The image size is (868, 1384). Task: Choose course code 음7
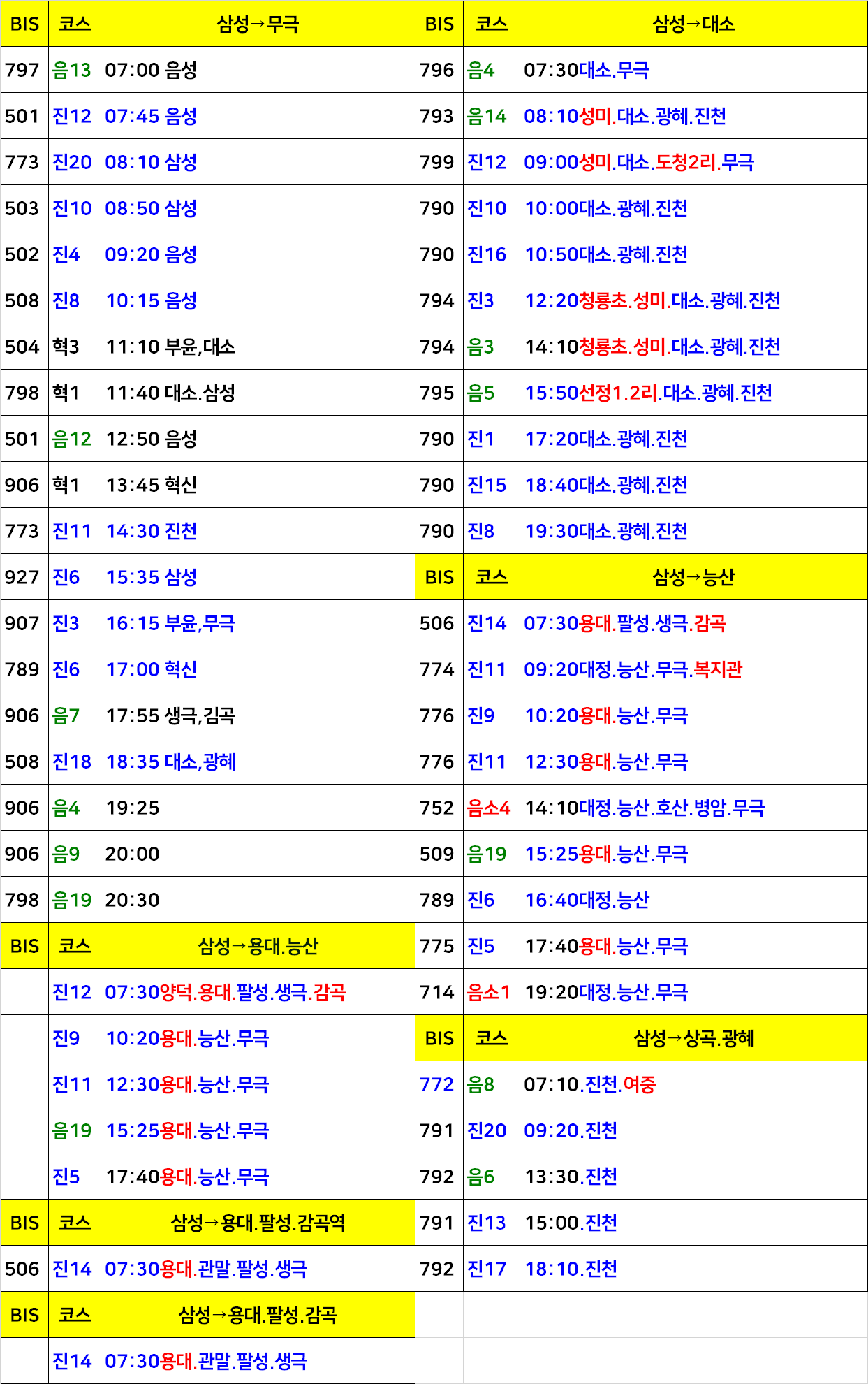pyautogui.click(x=66, y=715)
